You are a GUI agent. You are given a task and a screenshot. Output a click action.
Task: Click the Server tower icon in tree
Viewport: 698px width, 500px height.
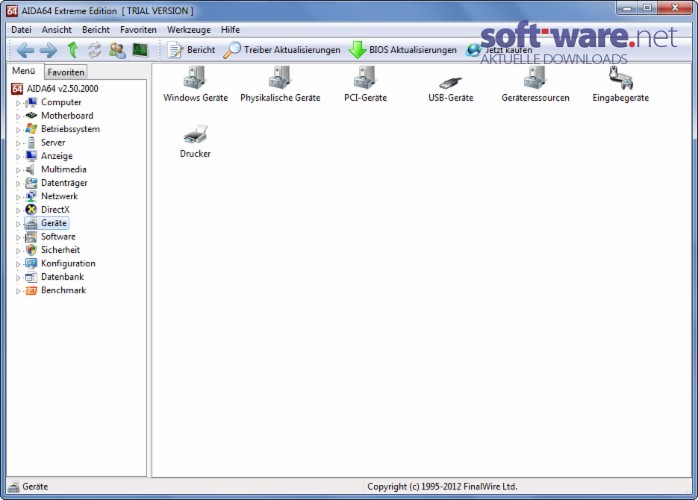coord(31,142)
